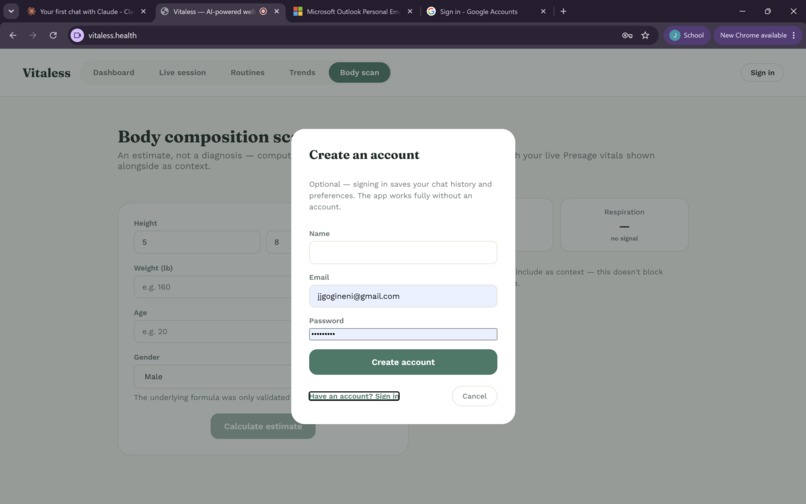Close the Claude chat tab
806x504 pixels.
[x=143, y=11]
